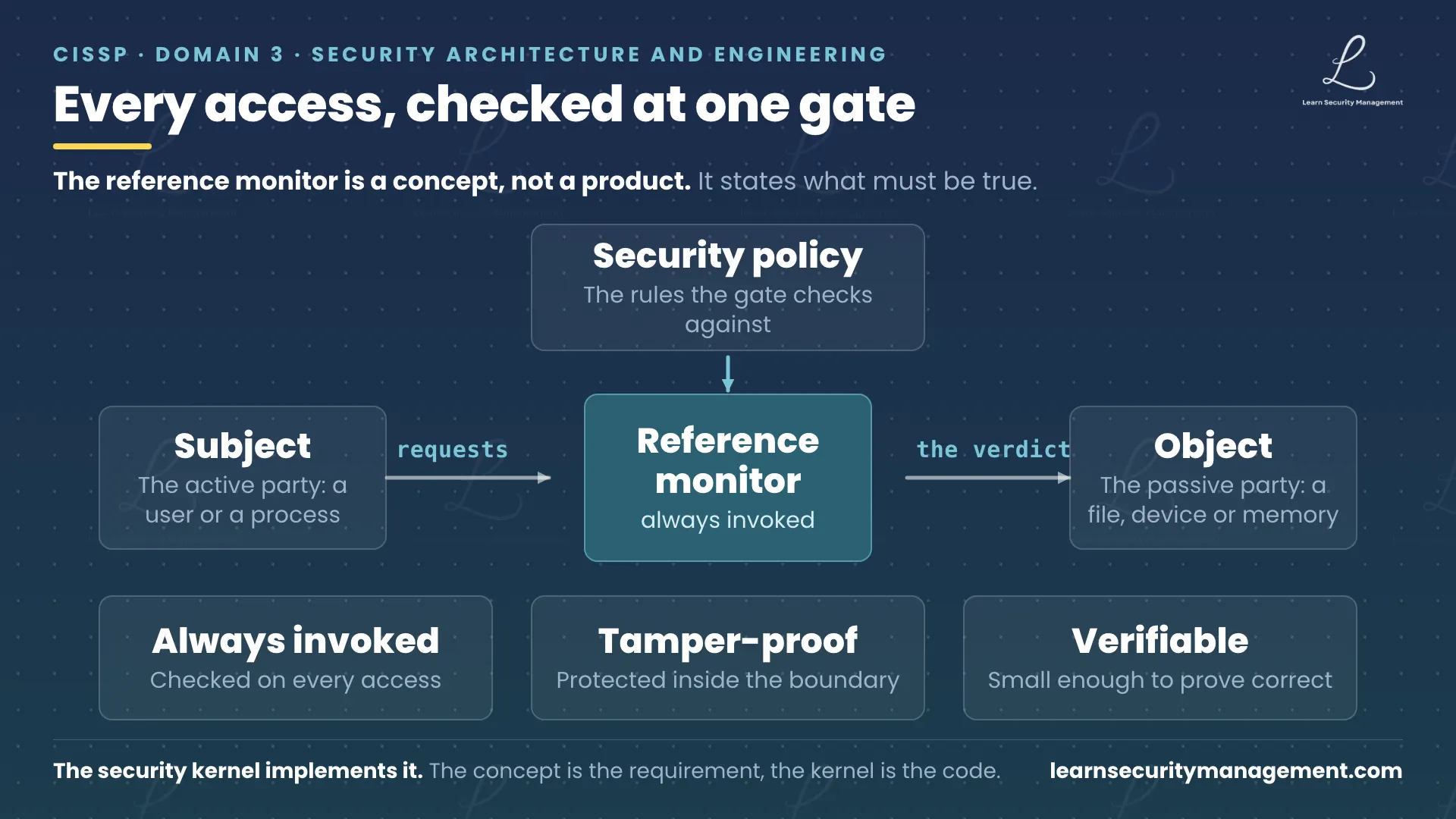Click the Verifiable card
This screenshot has height=819, width=1456.
pyautogui.click(x=1160, y=657)
